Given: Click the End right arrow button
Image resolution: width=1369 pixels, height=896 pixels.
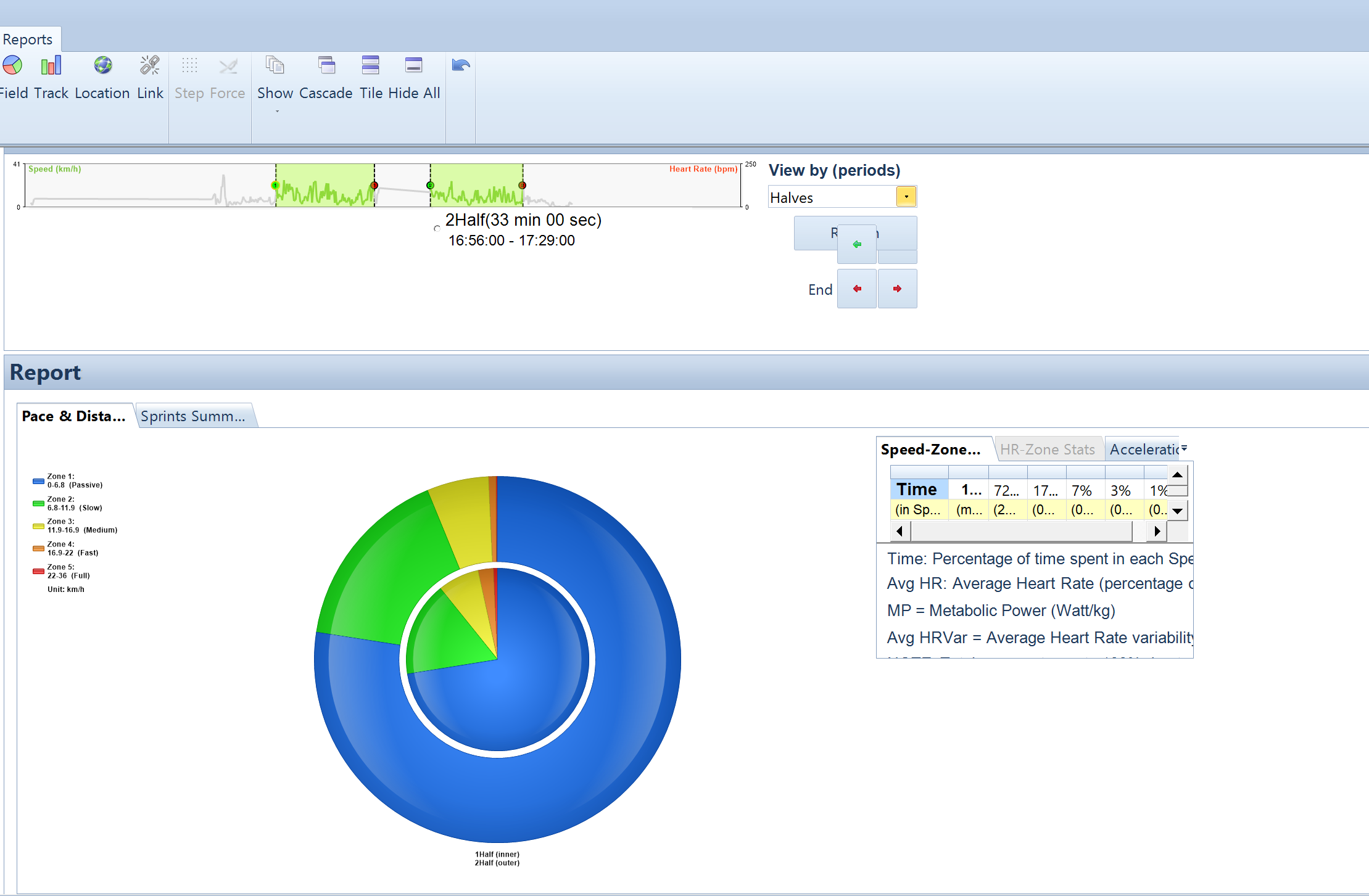Looking at the screenshot, I should tap(894, 288).
